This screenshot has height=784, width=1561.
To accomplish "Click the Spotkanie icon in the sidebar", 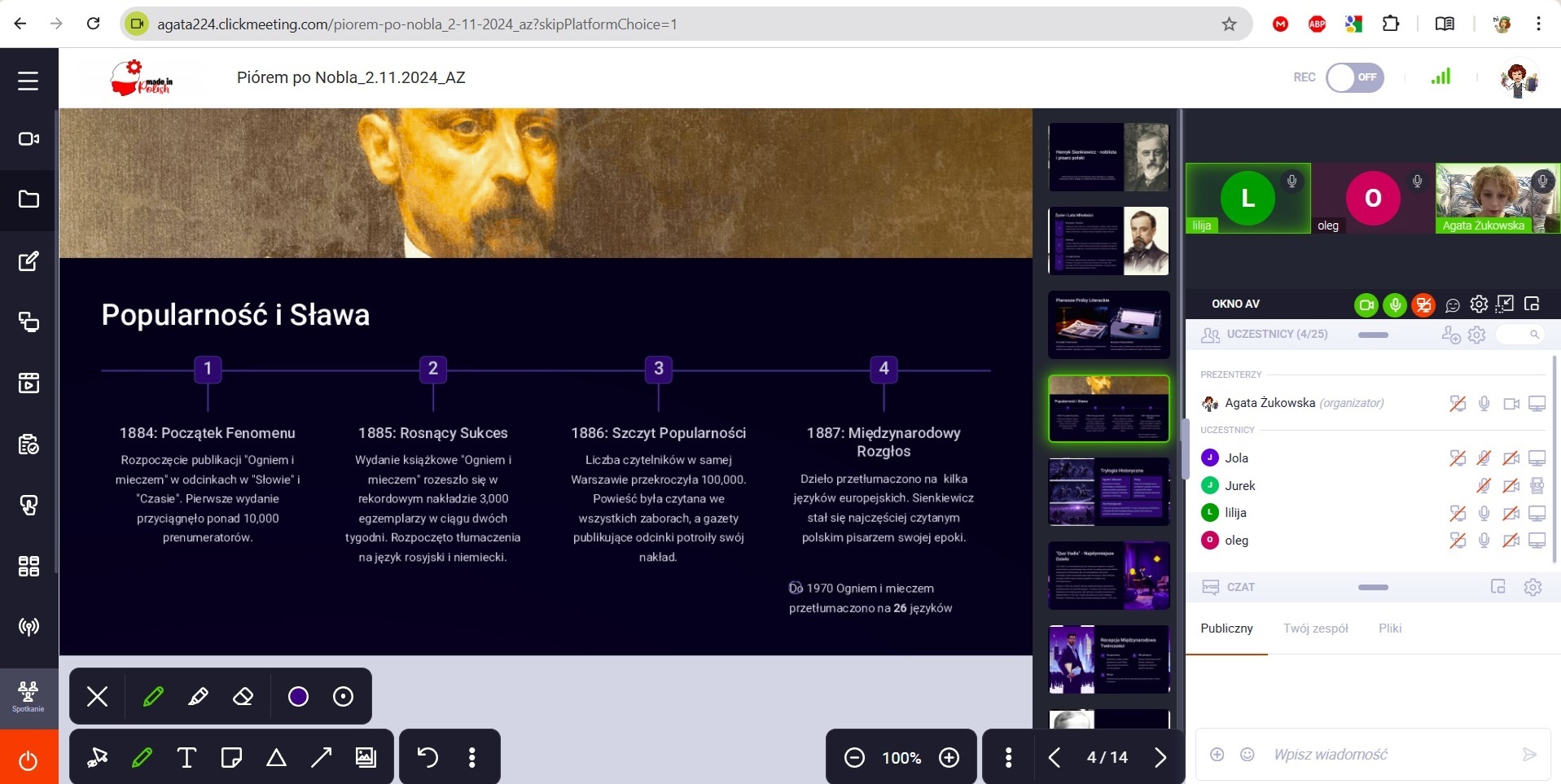I will (x=29, y=698).
